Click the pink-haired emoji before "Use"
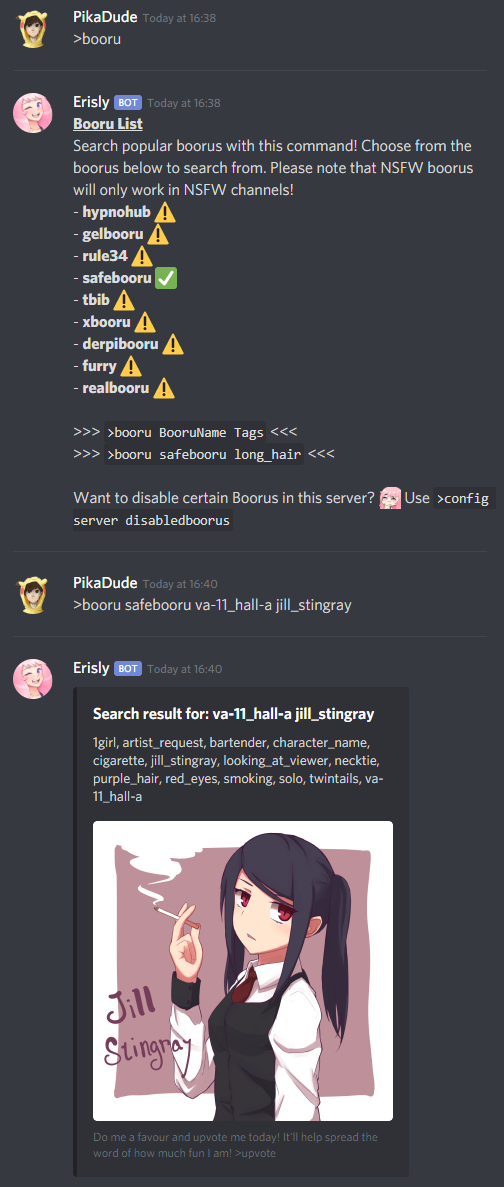Image resolution: width=504 pixels, height=1187 pixels. click(x=390, y=498)
